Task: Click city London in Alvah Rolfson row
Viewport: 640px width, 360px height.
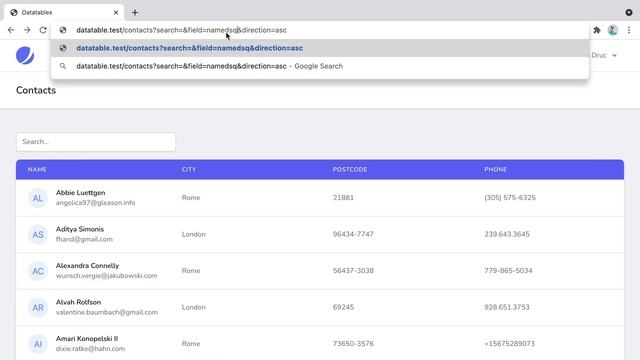Action: 193,307
